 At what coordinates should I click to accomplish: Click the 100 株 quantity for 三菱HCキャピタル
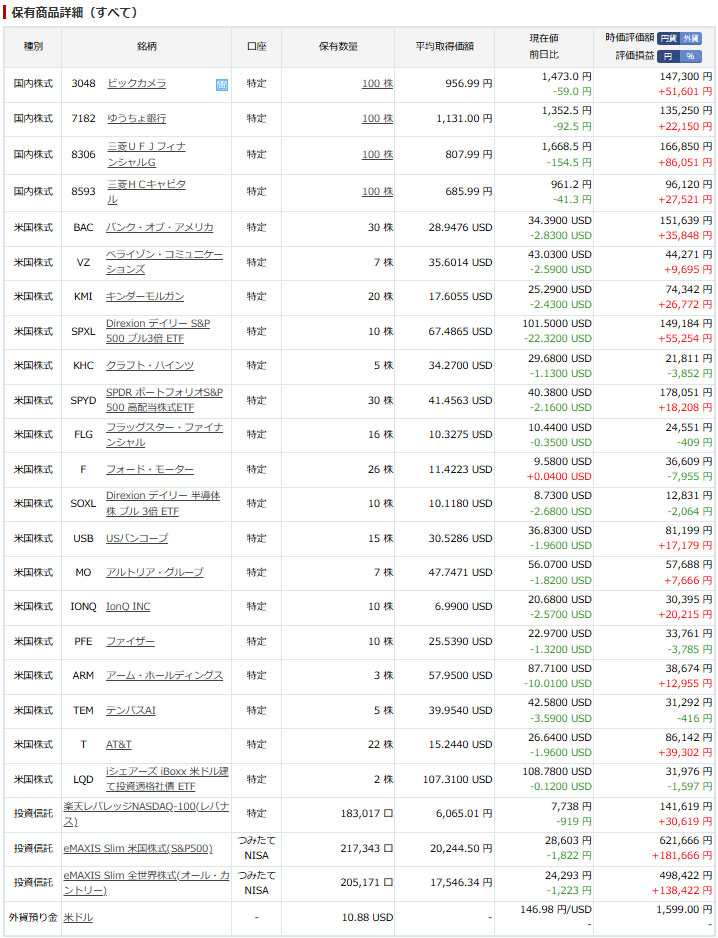tap(376, 191)
